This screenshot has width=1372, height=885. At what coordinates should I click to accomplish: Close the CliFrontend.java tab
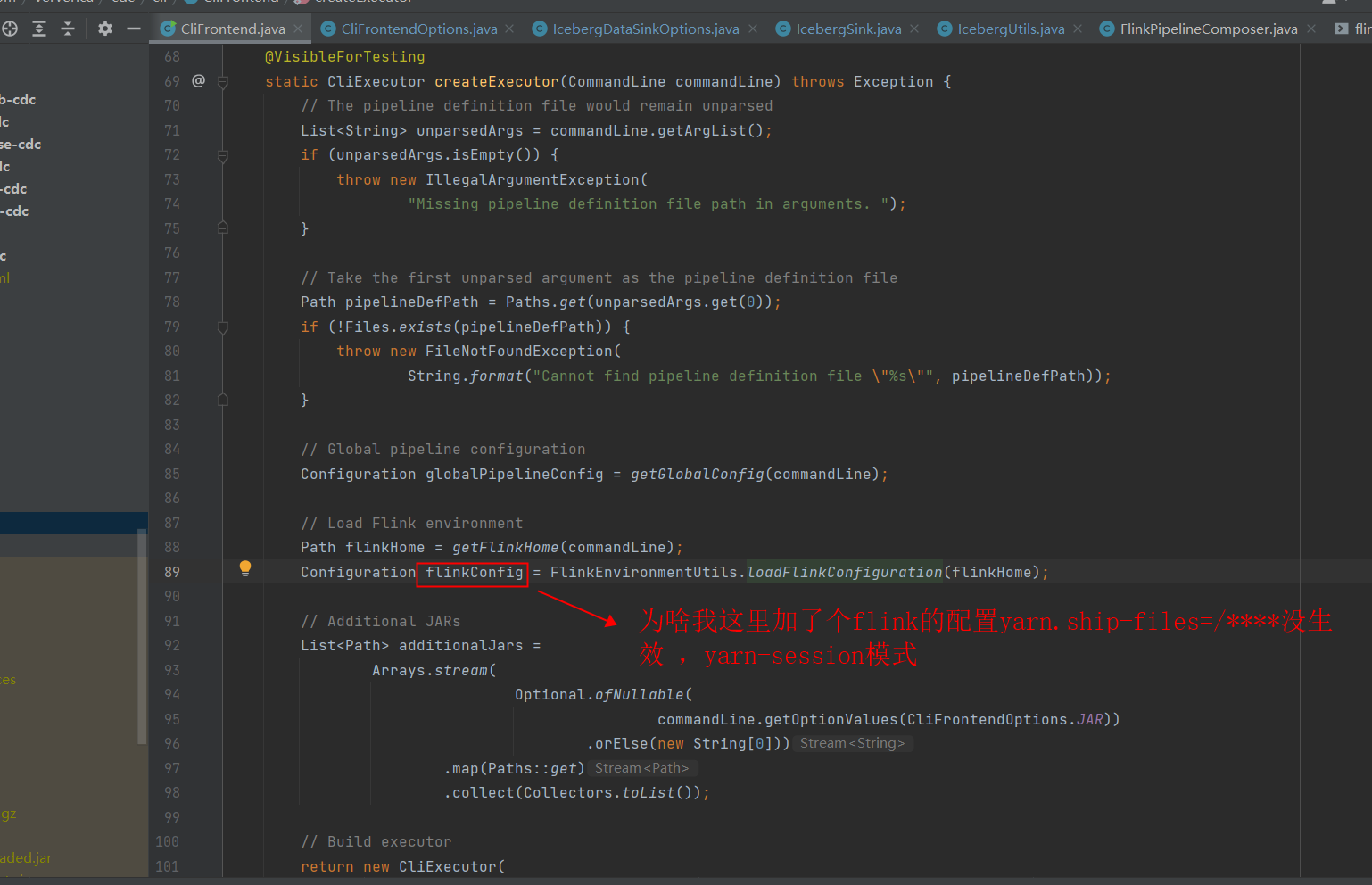(x=298, y=29)
